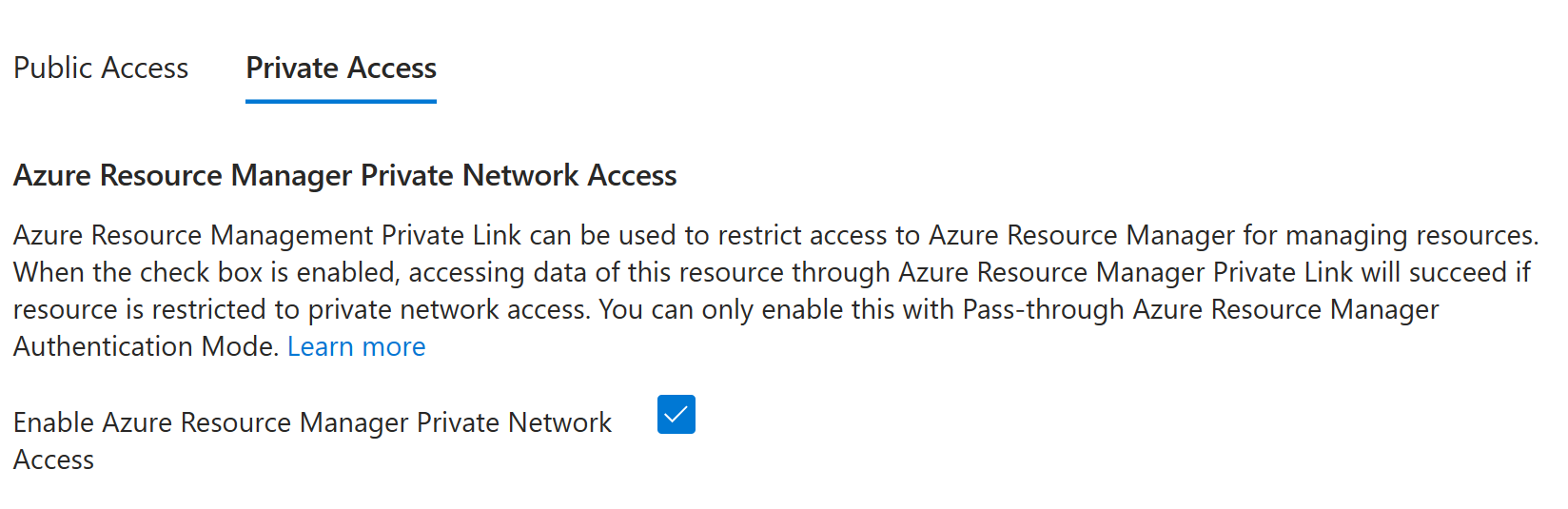This screenshot has width=1568, height=509.
Task: Click the word 'Public' in the first tab
Action: pos(53,69)
